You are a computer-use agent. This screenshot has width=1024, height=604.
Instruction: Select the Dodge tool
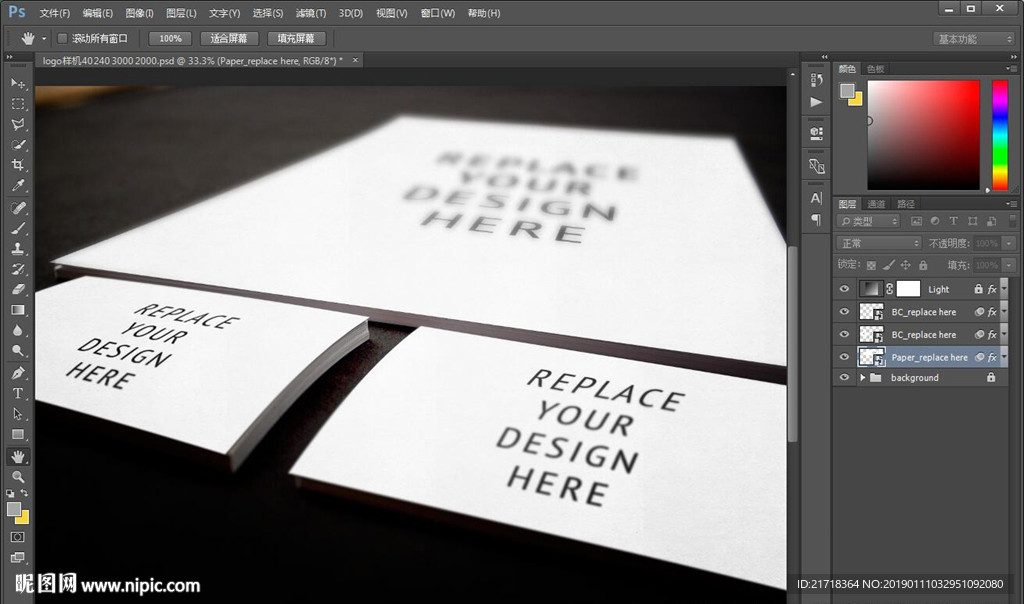coord(18,351)
